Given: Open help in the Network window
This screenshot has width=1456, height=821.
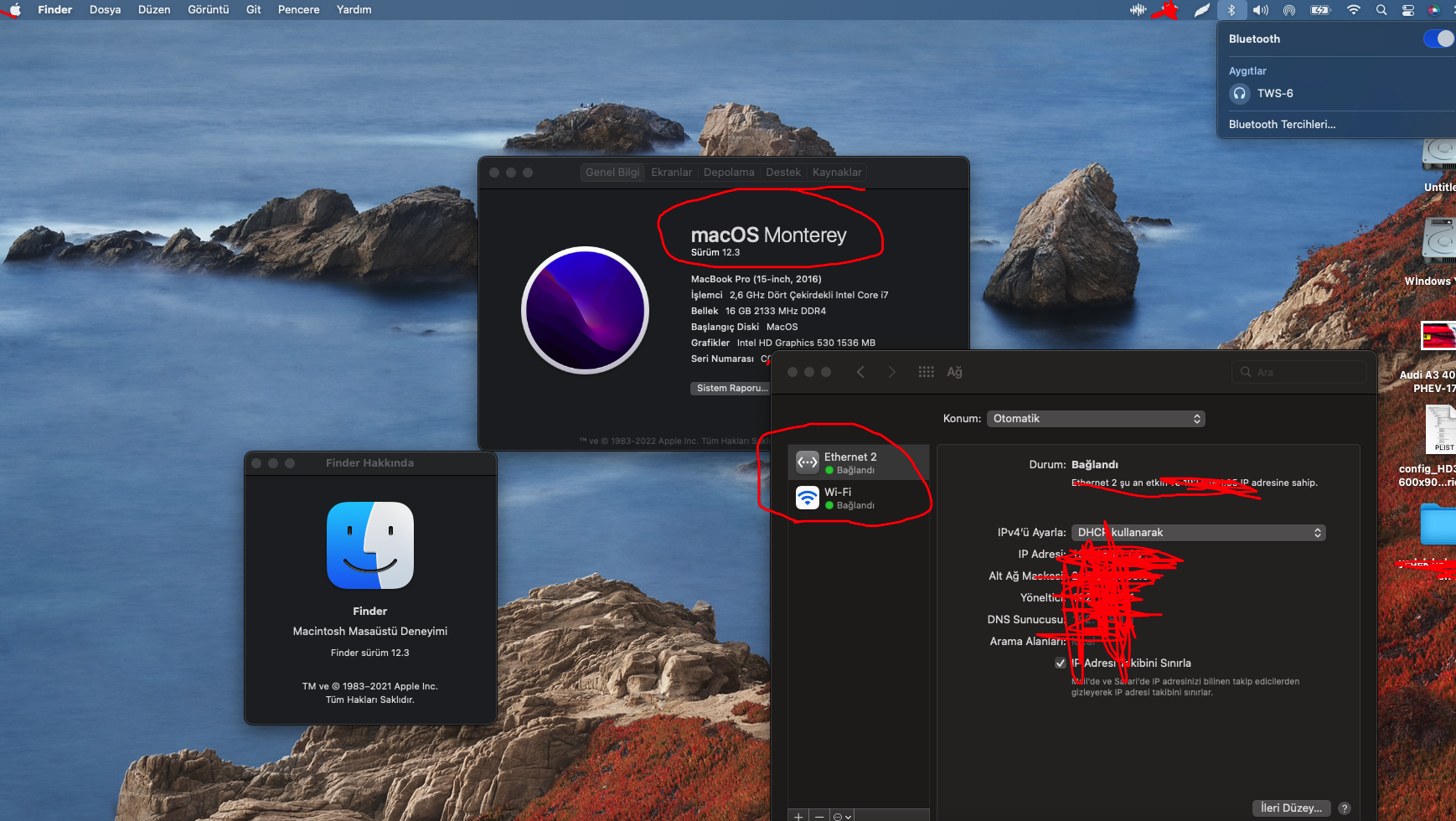Looking at the screenshot, I should pos(1345,808).
